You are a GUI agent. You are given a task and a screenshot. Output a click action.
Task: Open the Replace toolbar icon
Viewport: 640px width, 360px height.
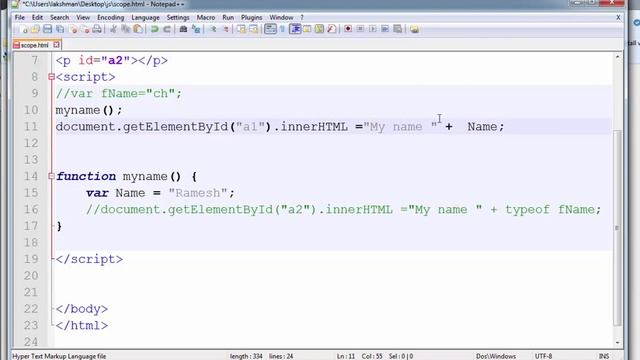(x=196, y=29)
